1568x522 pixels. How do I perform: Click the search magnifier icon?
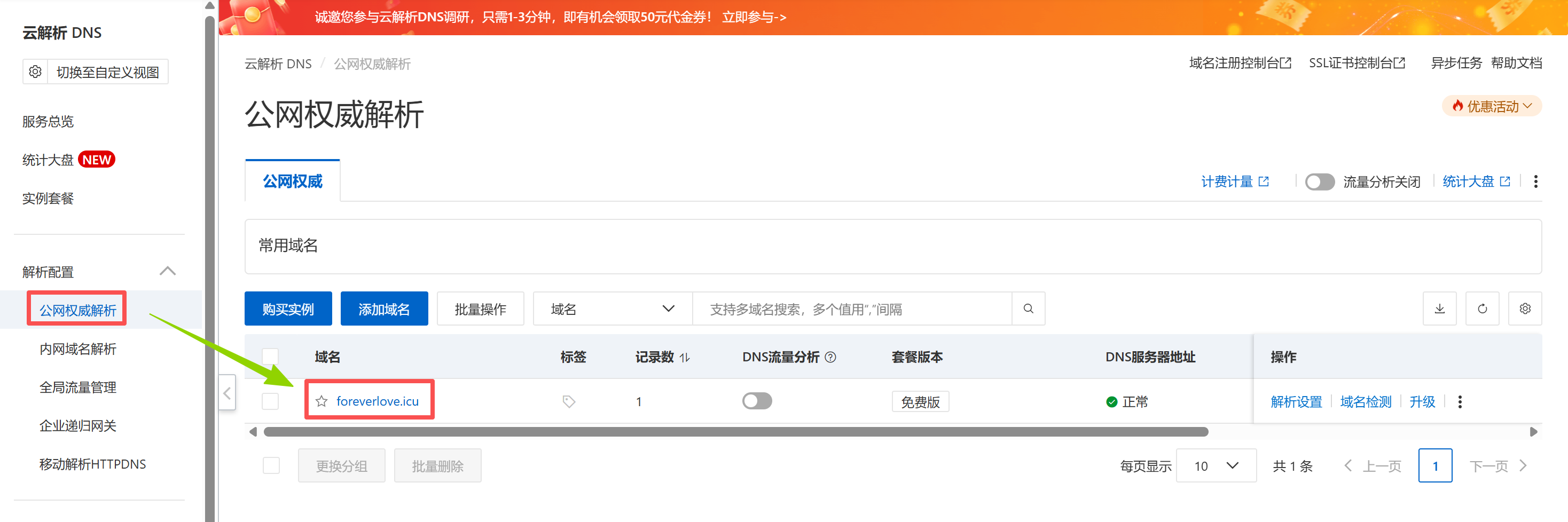click(1028, 309)
